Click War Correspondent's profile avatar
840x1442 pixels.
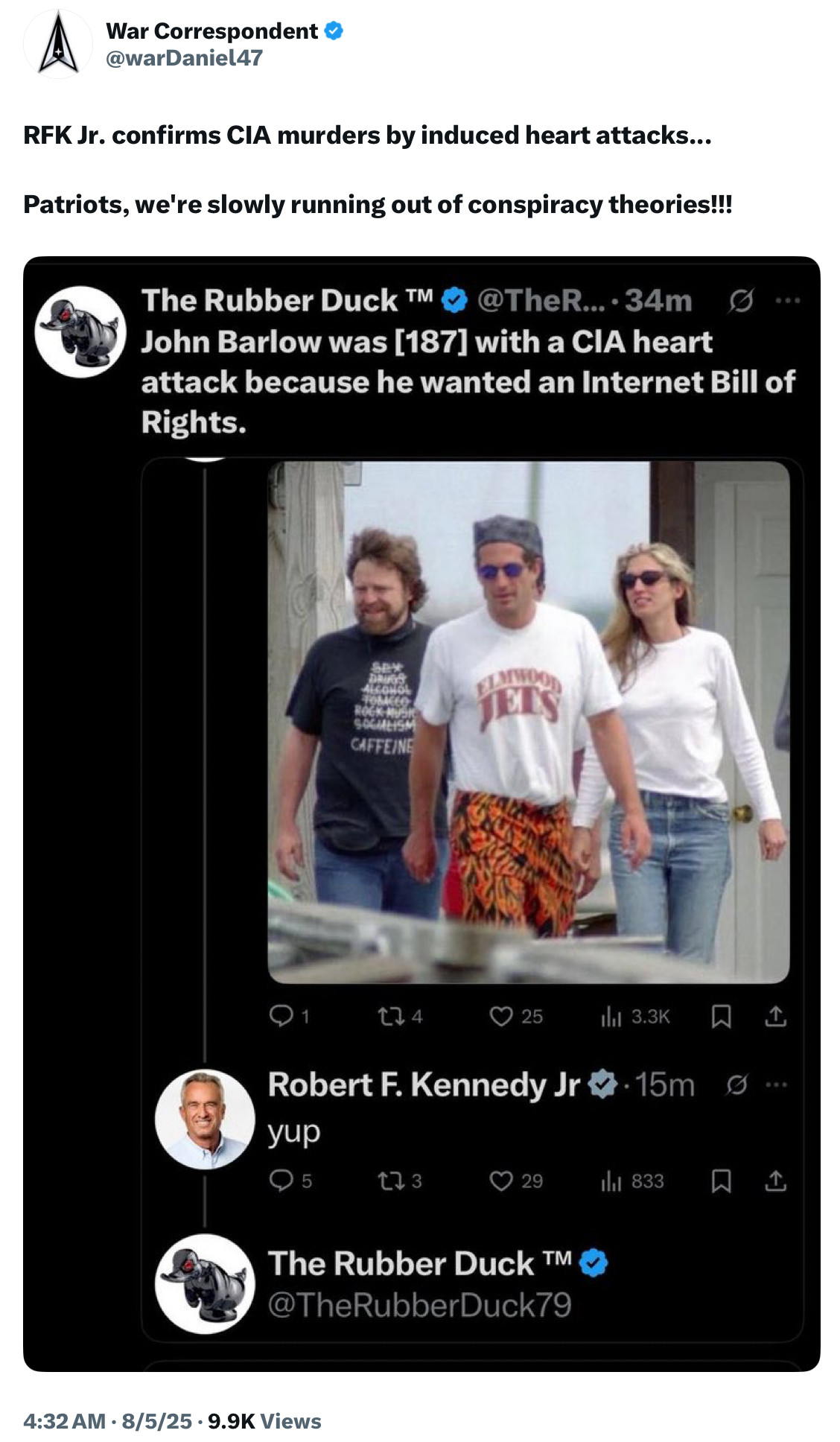tap(58, 45)
